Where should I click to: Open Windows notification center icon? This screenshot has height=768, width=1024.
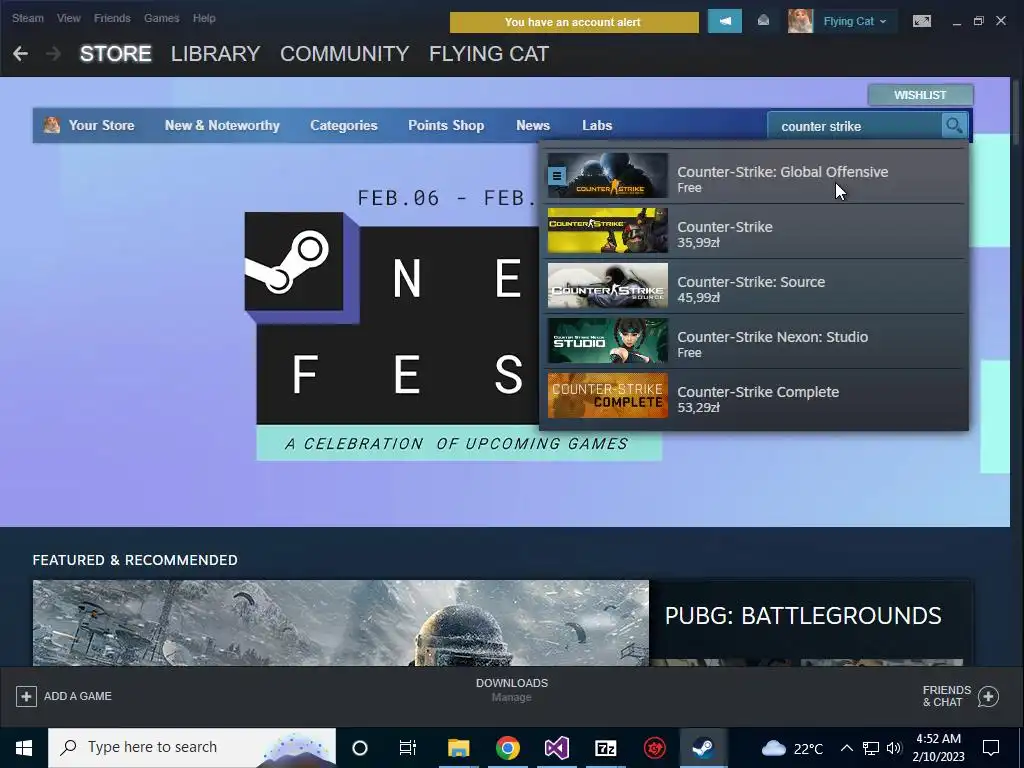(991, 748)
